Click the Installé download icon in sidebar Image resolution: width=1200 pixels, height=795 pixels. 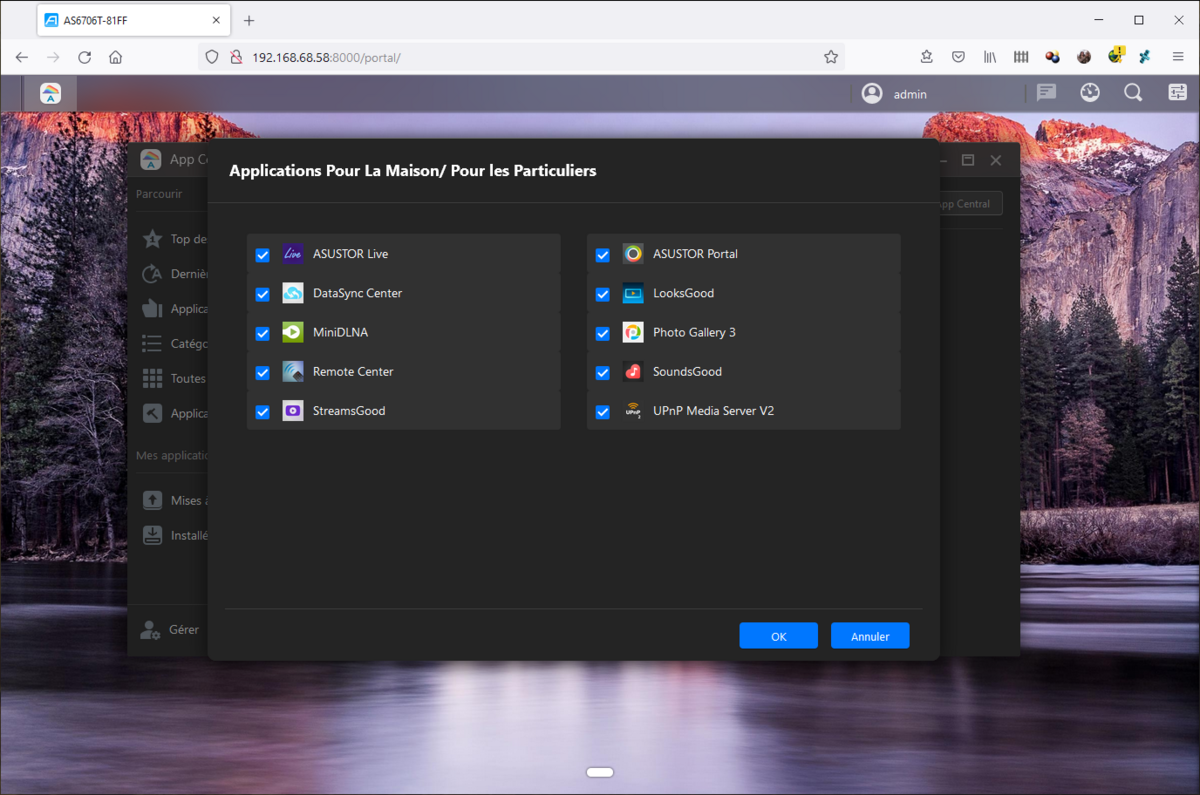tap(152, 535)
